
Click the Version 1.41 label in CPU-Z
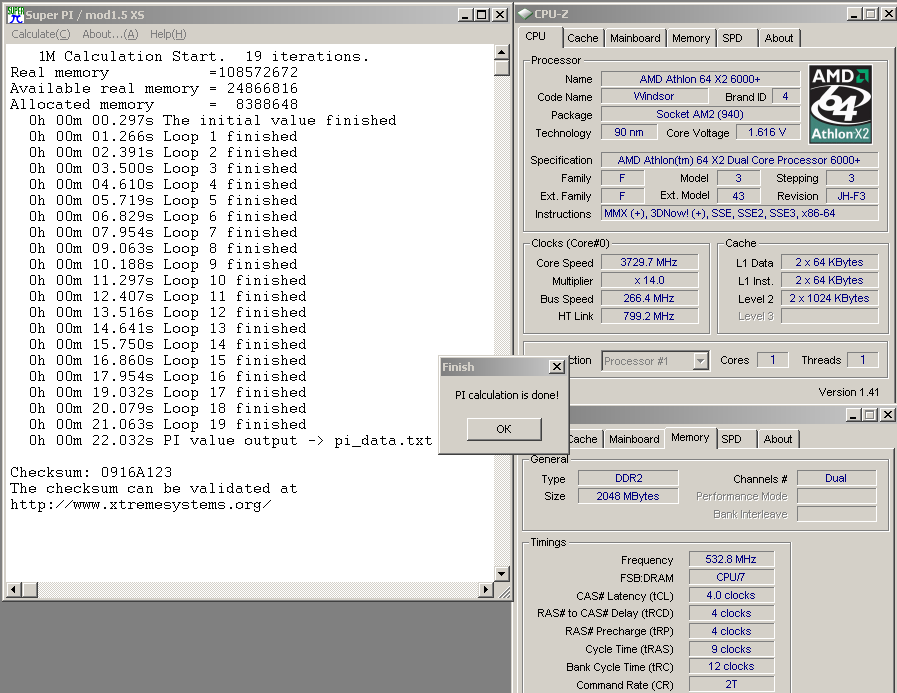pos(849,392)
